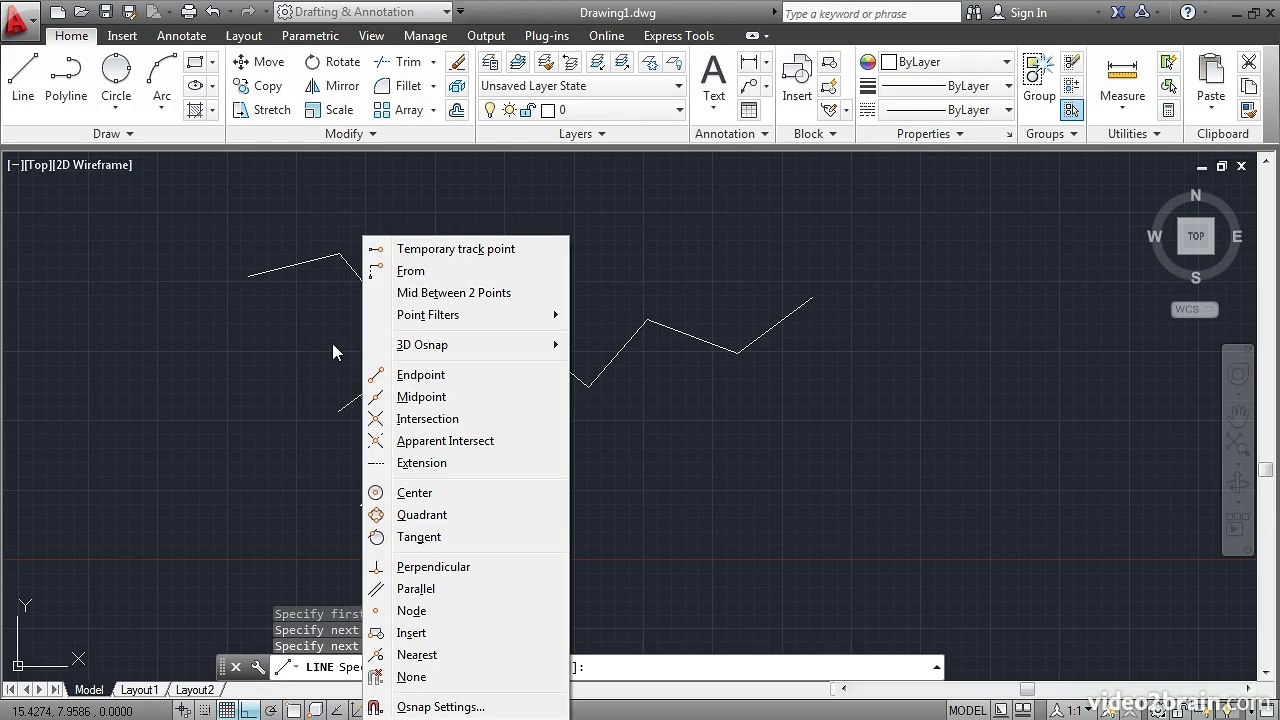The height and width of the screenshot is (720, 1280).
Task: Click the Match Properties paintbrush icon
Action: tap(1248, 110)
